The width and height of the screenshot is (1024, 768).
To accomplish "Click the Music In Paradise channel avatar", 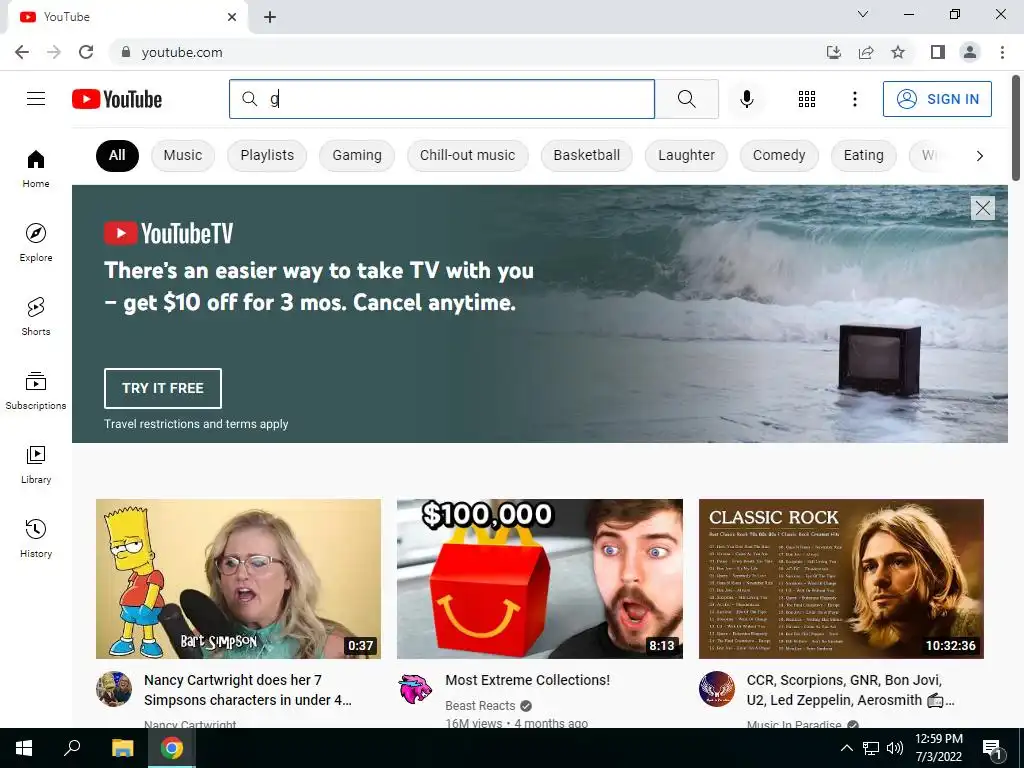I will coord(716,689).
